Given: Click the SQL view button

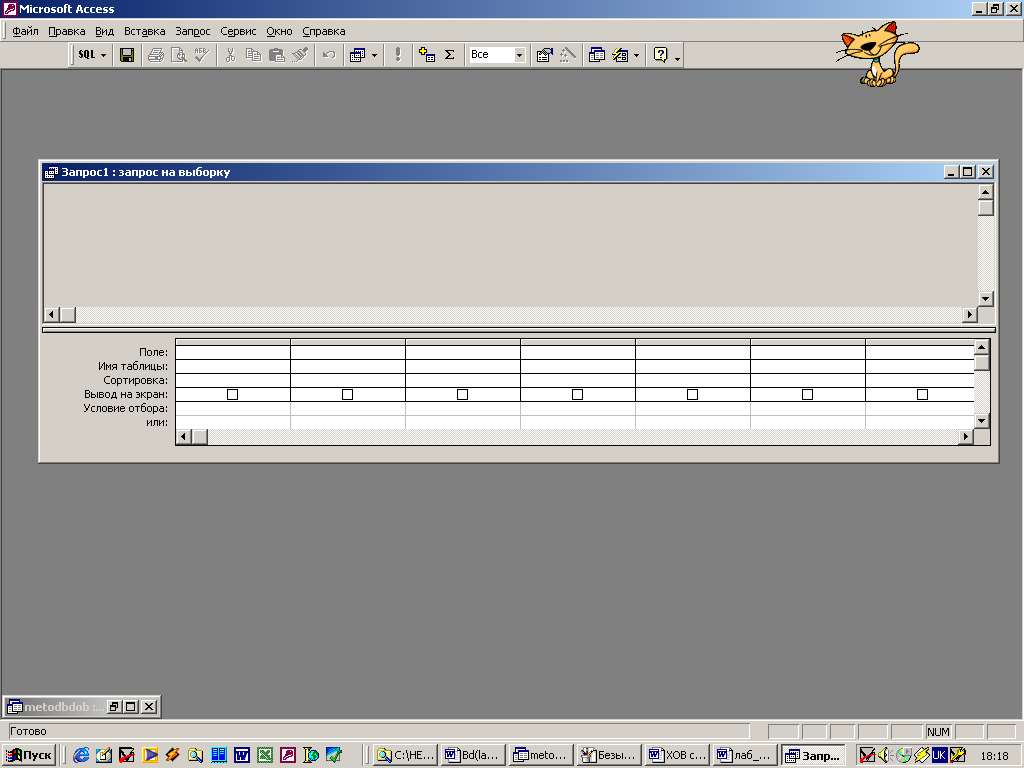Looking at the screenshot, I should point(87,55).
